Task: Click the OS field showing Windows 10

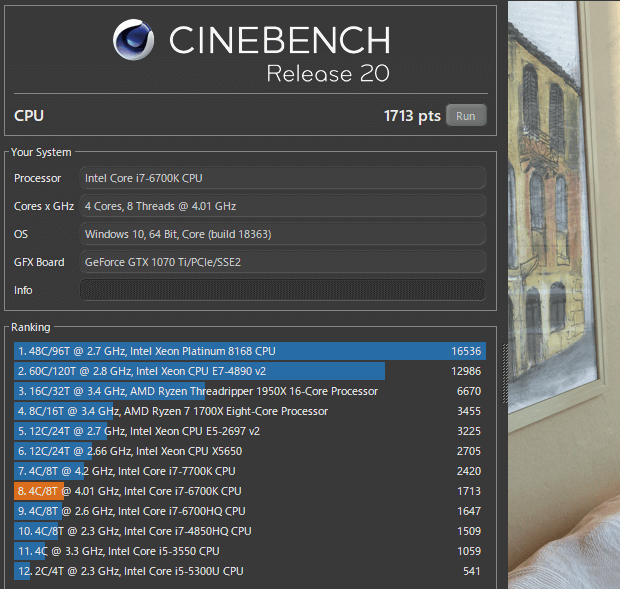Action: [282, 234]
